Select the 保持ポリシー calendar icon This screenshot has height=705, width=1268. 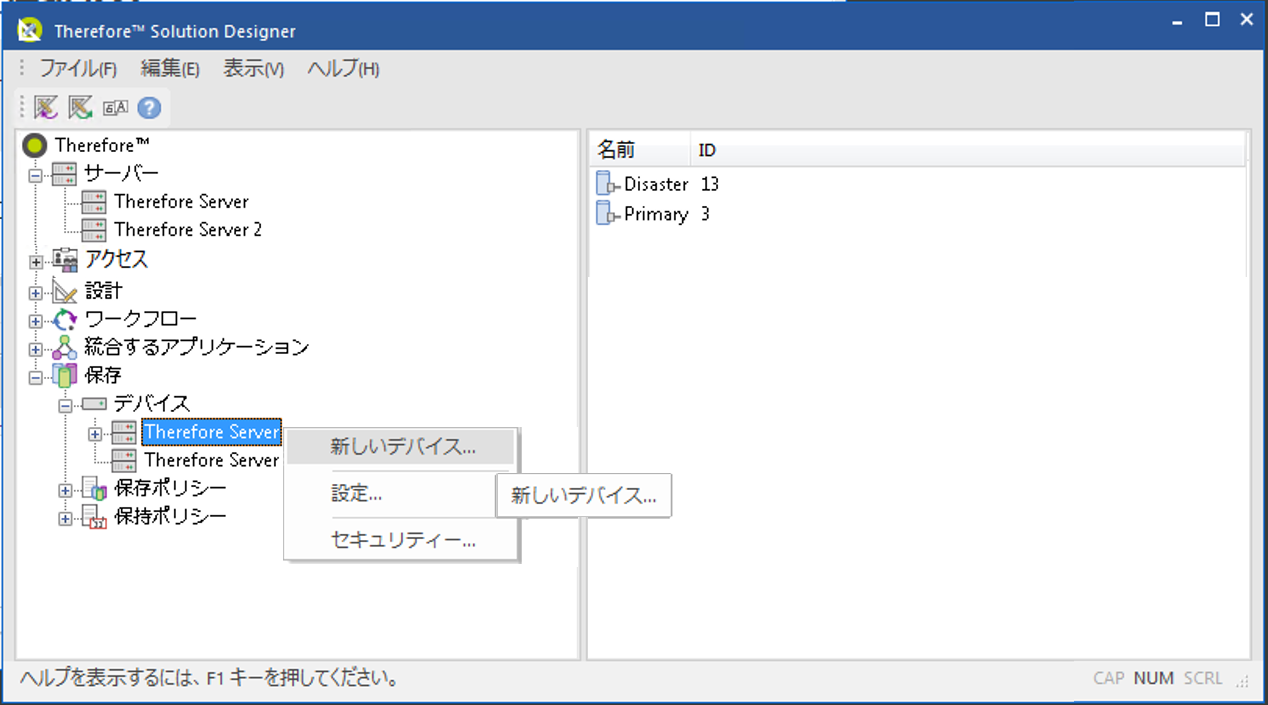[94, 517]
